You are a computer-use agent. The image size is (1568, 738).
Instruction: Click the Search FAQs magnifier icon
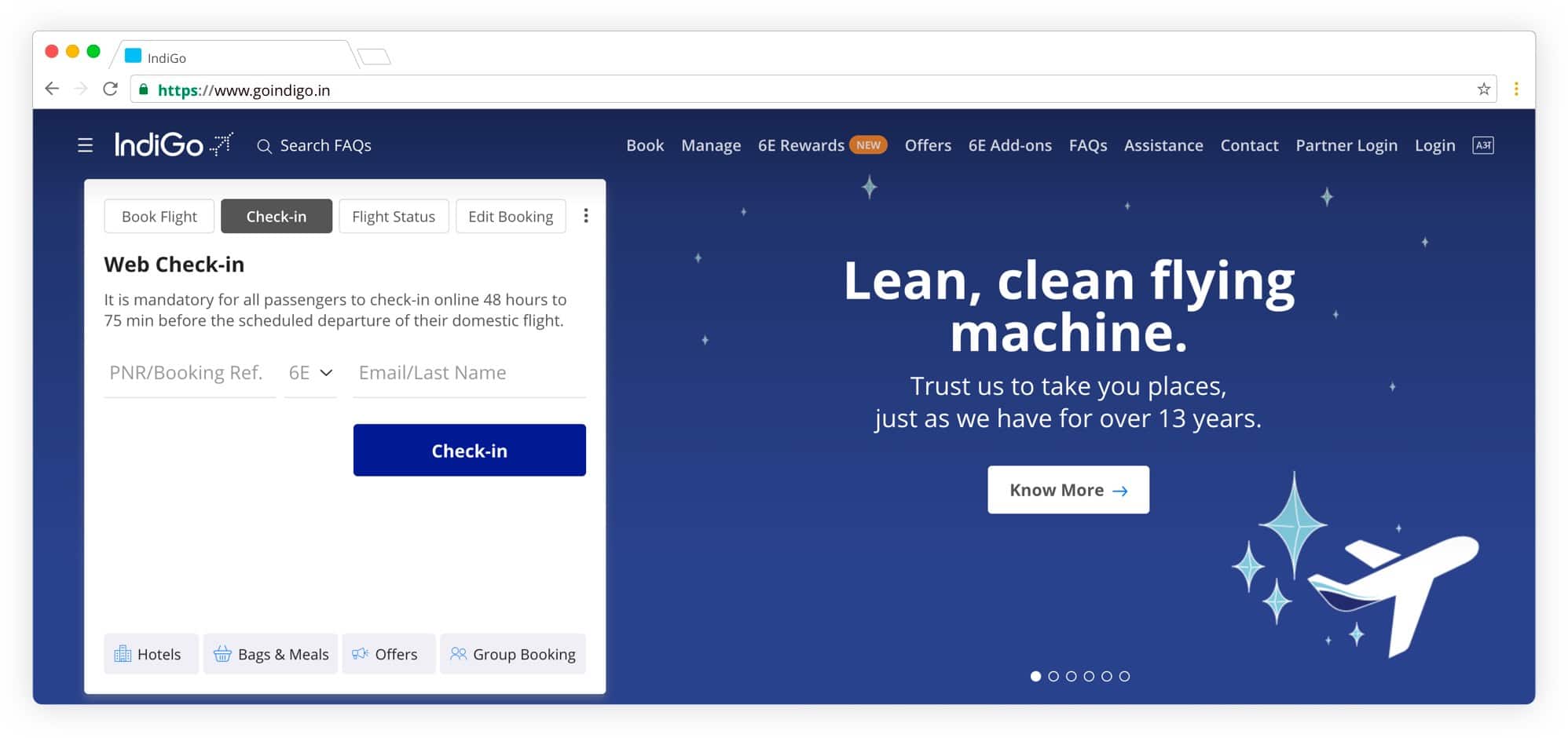coord(264,146)
